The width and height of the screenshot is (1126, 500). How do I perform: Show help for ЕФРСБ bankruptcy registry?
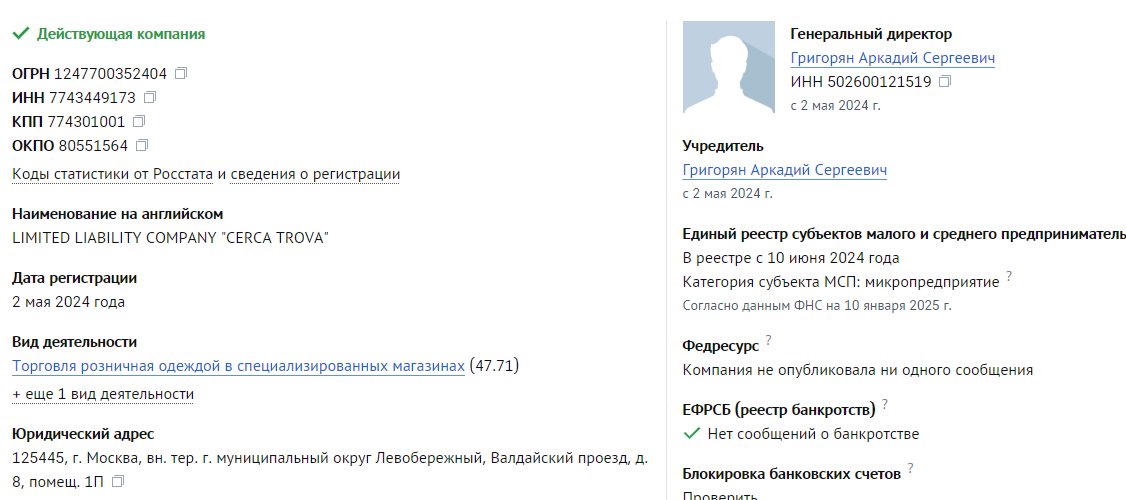click(x=885, y=404)
